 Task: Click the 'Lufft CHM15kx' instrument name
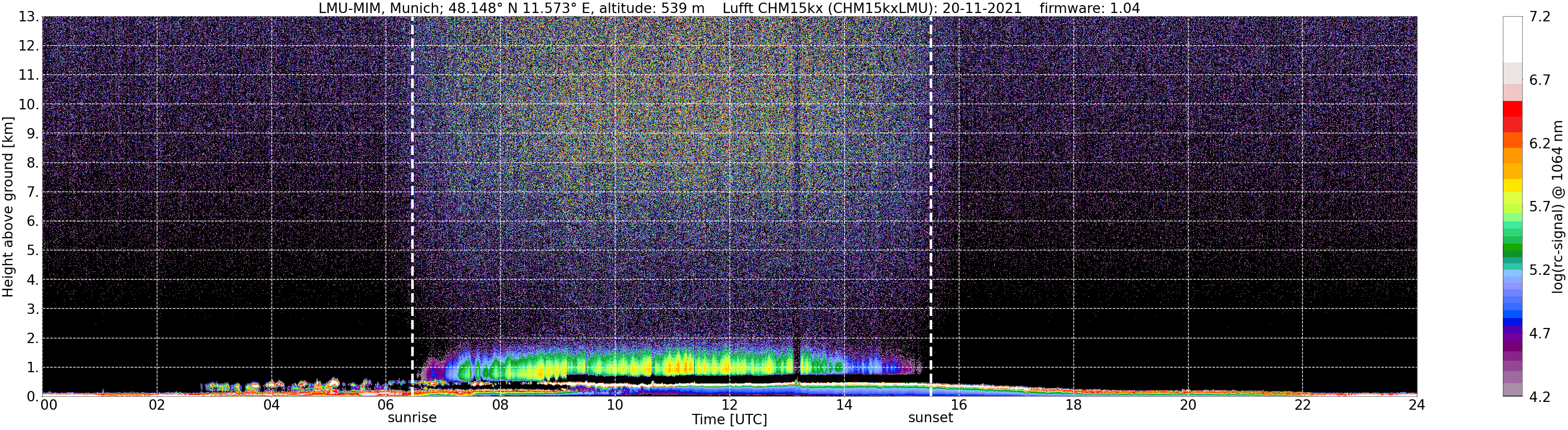coord(772,8)
